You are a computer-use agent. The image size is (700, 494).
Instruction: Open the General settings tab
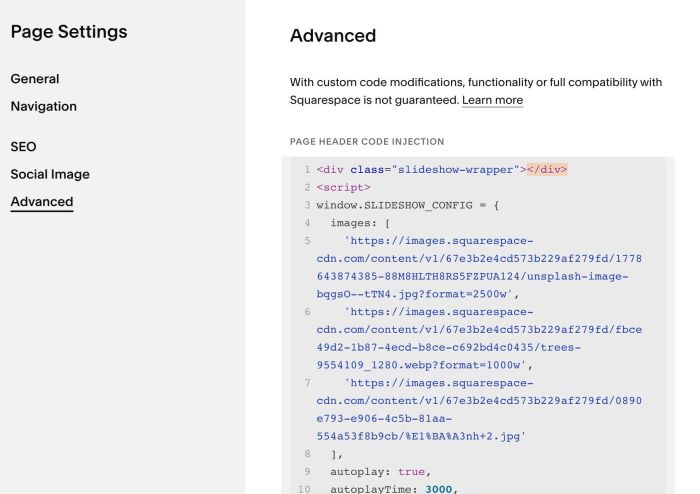(35, 79)
